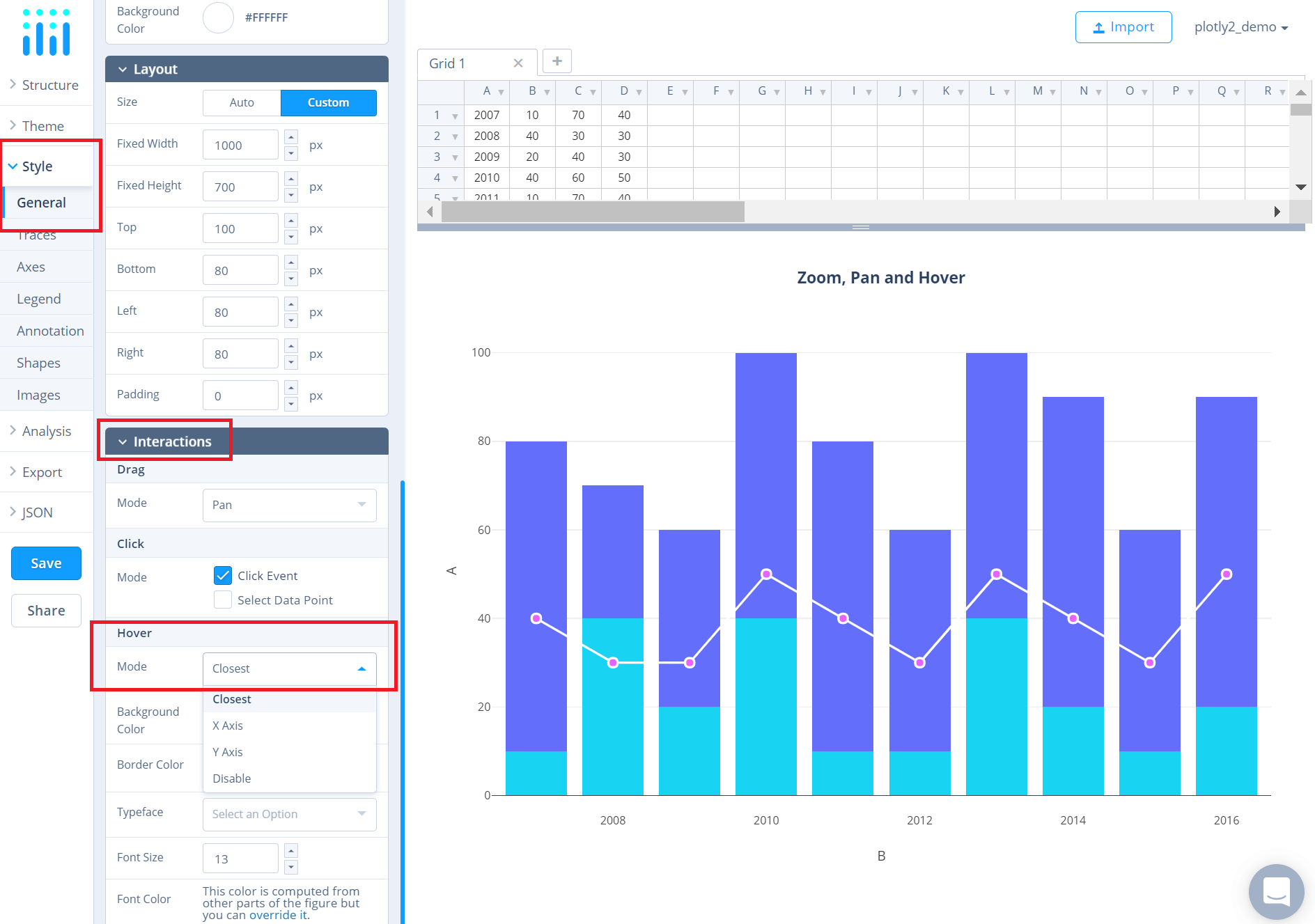Increase the hover Font Size value
Image resolution: width=1315 pixels, height=924 pixels.
point(292,850)
